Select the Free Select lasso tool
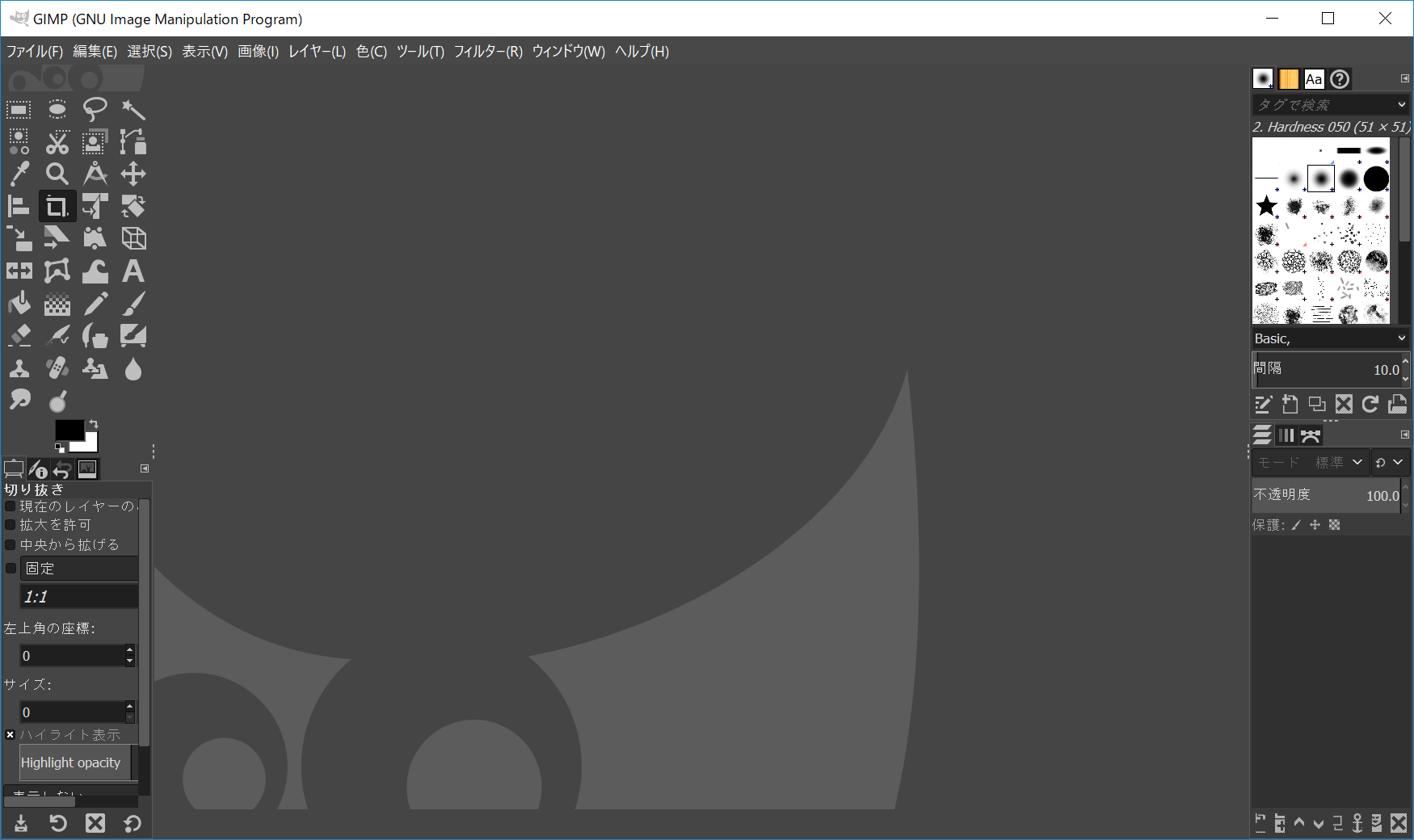 click(x=95, y=109)
